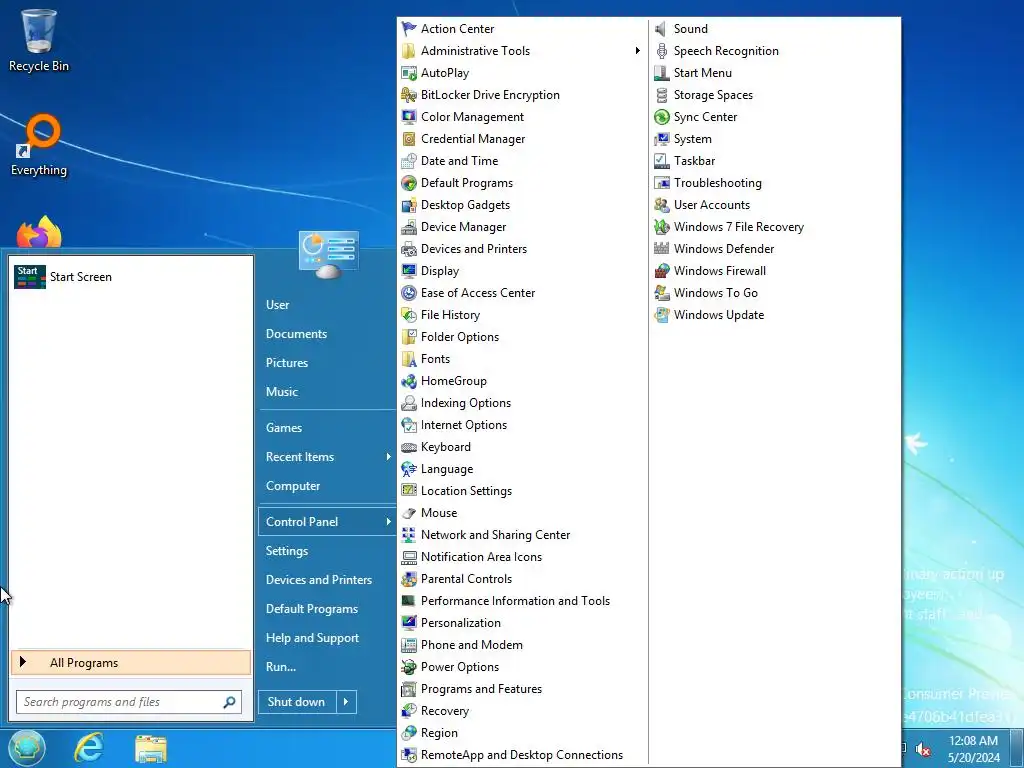Click the Credential Manager safe icon
This screenshot has height=768, width=1024.
[x=409, y=139]
